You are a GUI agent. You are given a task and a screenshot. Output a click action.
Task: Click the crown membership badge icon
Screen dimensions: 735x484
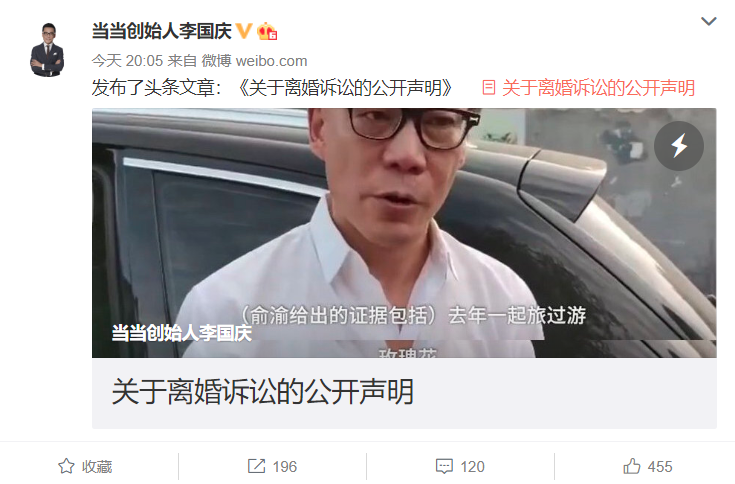pyautogui.click(x=267, y=31)
